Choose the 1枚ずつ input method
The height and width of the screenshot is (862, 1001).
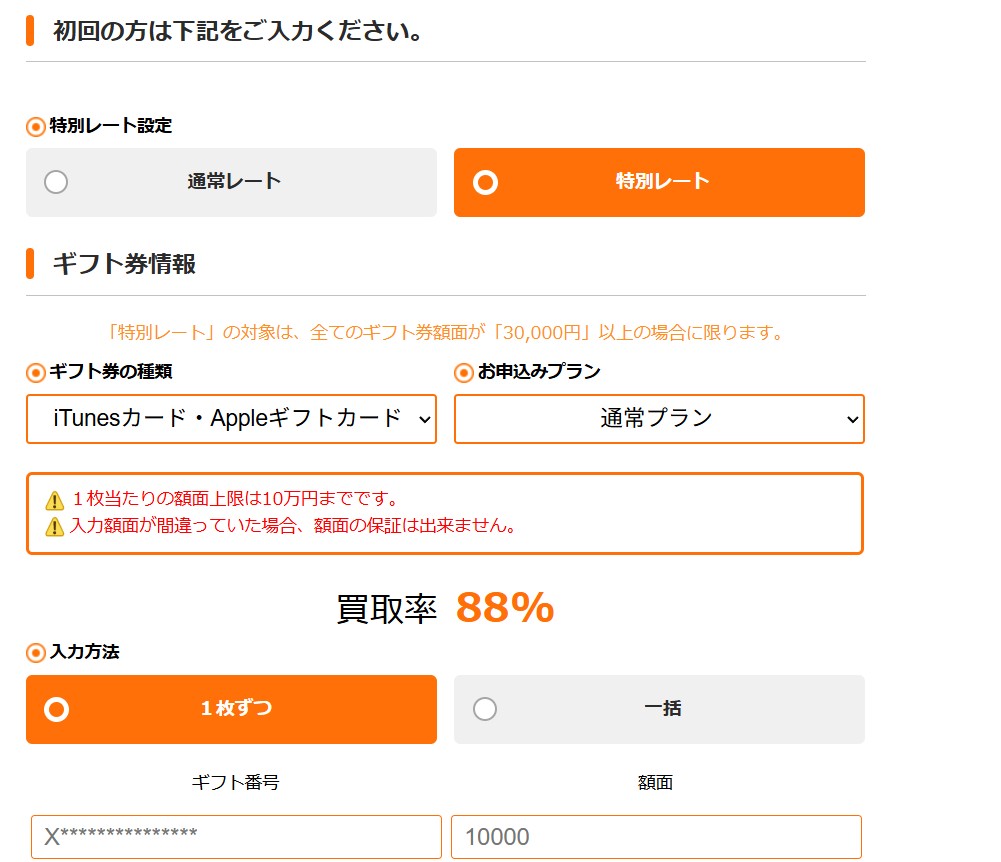pos(231,709)
